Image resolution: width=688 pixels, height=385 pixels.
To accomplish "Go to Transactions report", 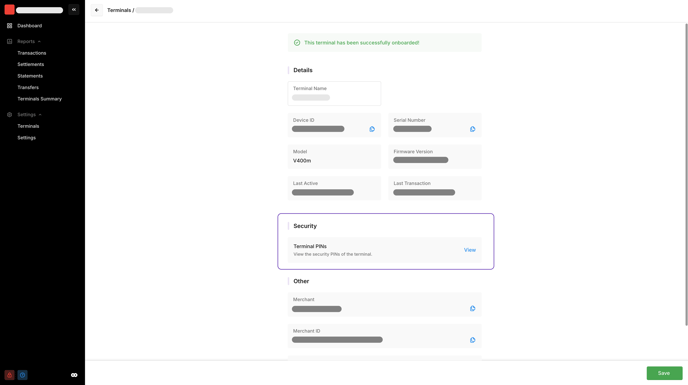I will tap(32, 53).
